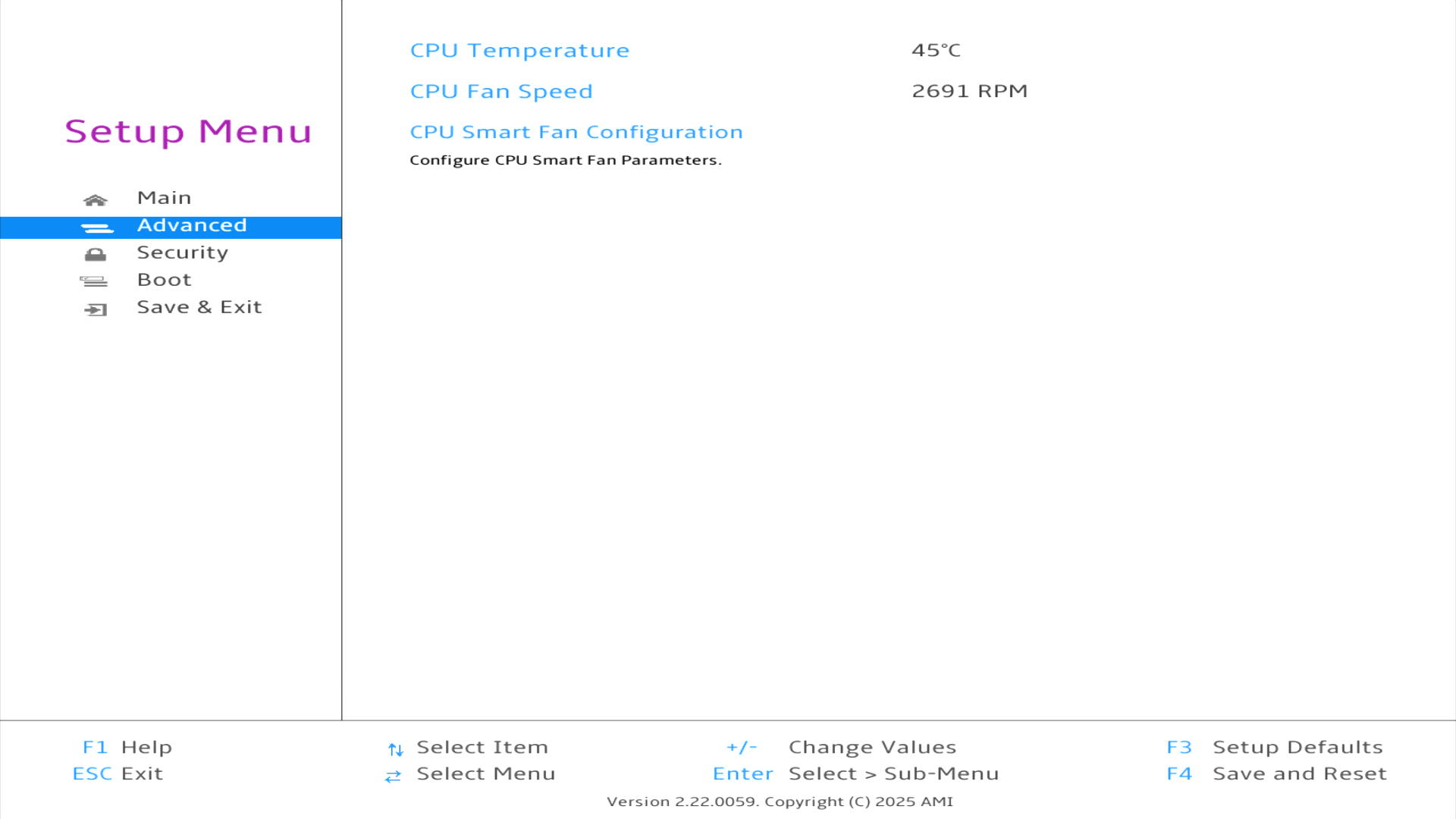
Task: Click the F1 Help key hint
Action: pyautogui.click(x=127, y=747)
